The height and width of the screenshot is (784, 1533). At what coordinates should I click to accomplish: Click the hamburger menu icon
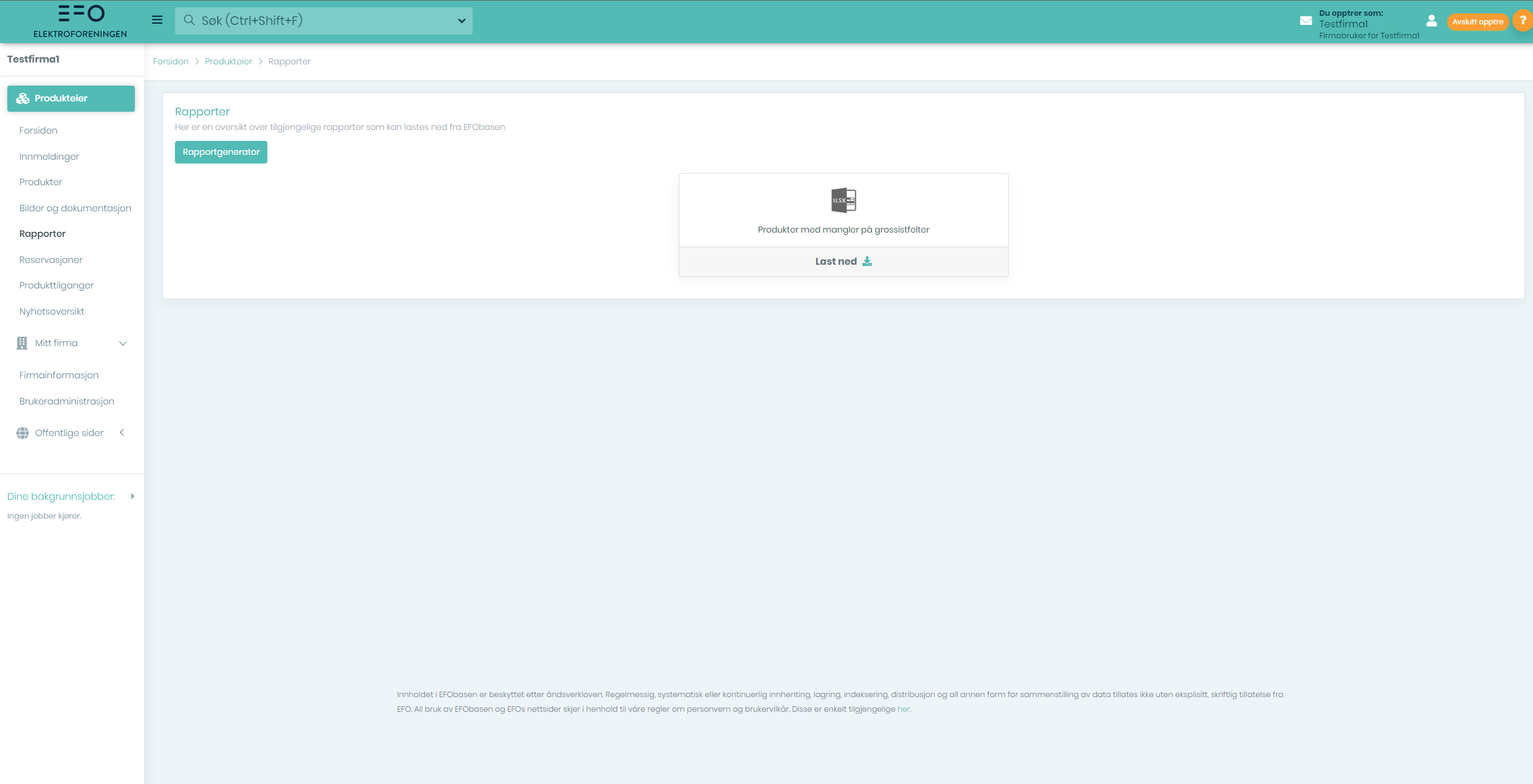pyautogui.click(x=157, y=20)
